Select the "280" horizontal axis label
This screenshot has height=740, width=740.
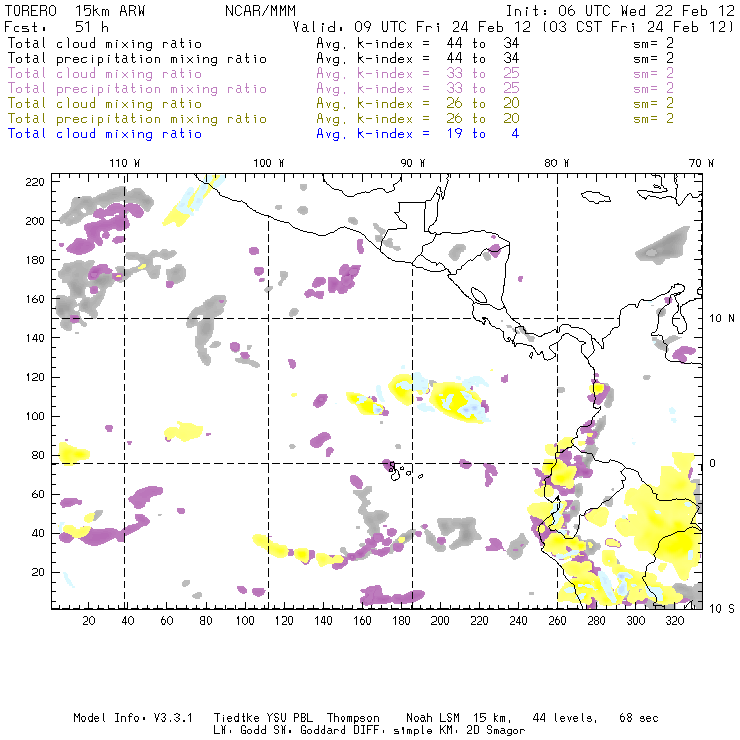tap(596, 621)
